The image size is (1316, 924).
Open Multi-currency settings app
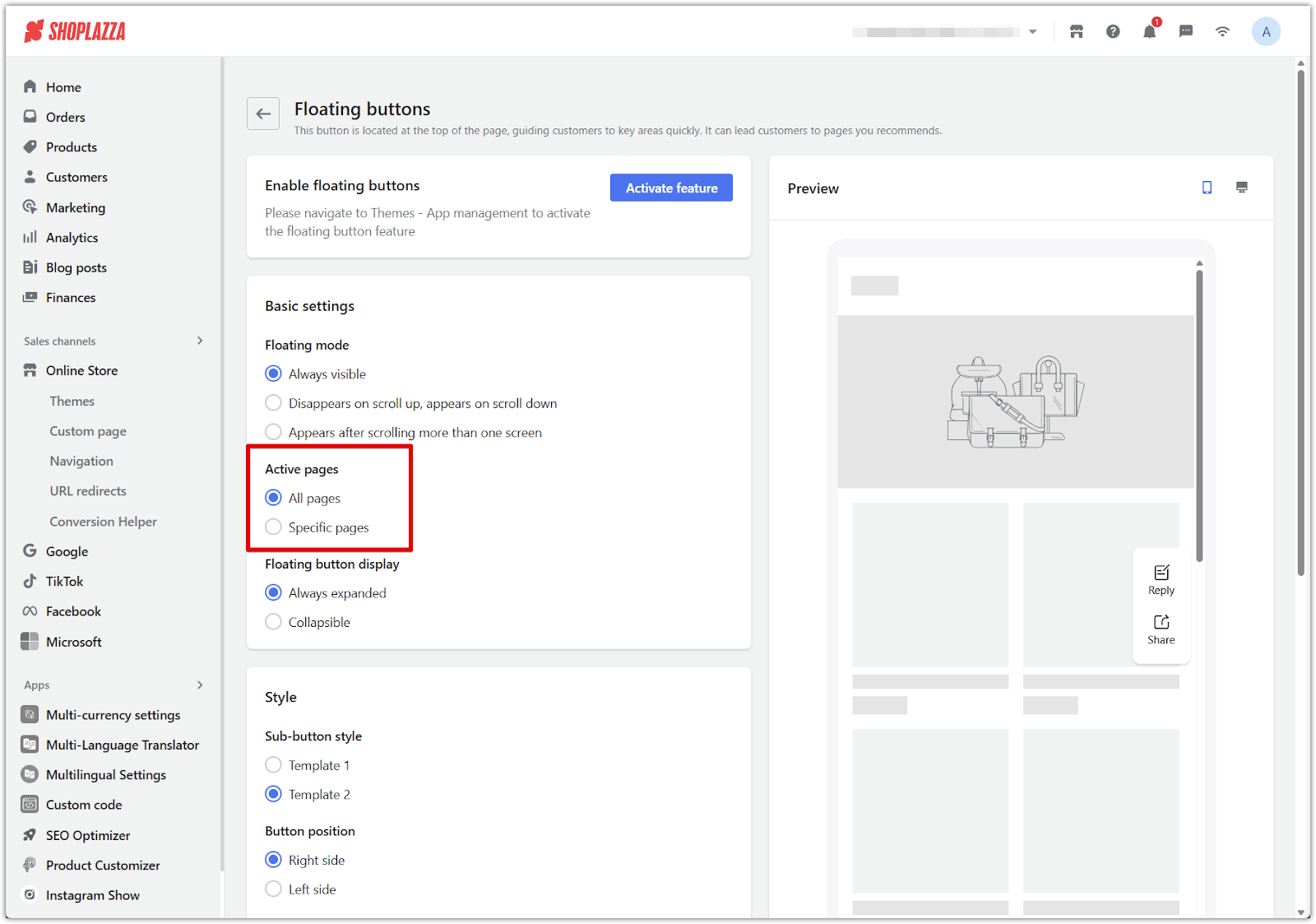pos(113,714)
